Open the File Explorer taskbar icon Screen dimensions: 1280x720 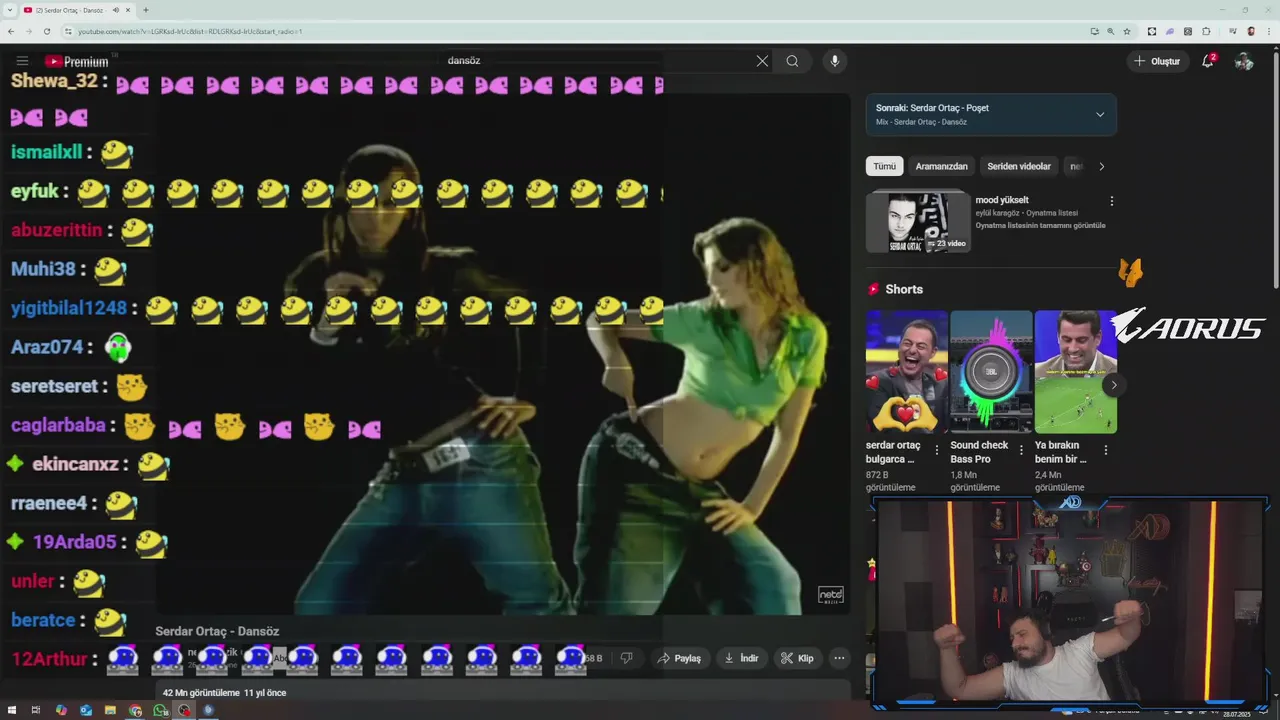tap(110, 710)
